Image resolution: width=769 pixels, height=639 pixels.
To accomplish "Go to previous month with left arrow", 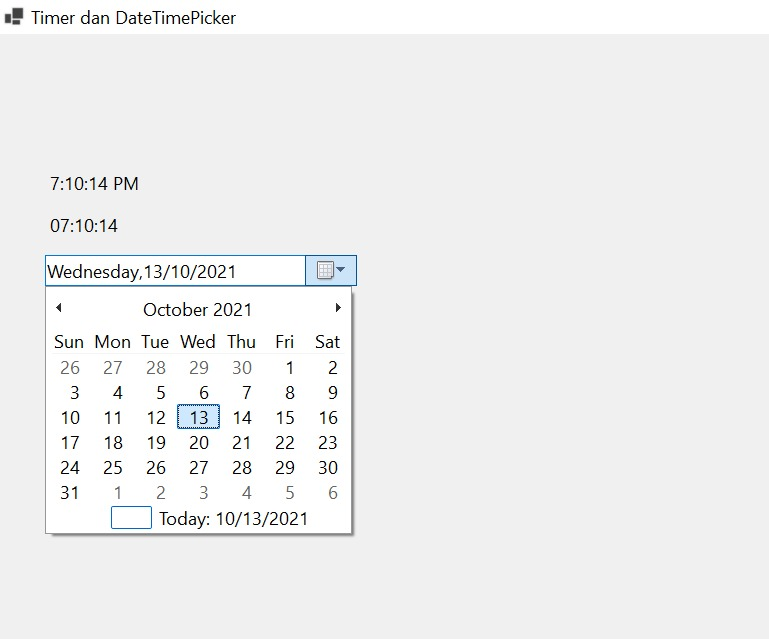I will [x=59, y=308].
